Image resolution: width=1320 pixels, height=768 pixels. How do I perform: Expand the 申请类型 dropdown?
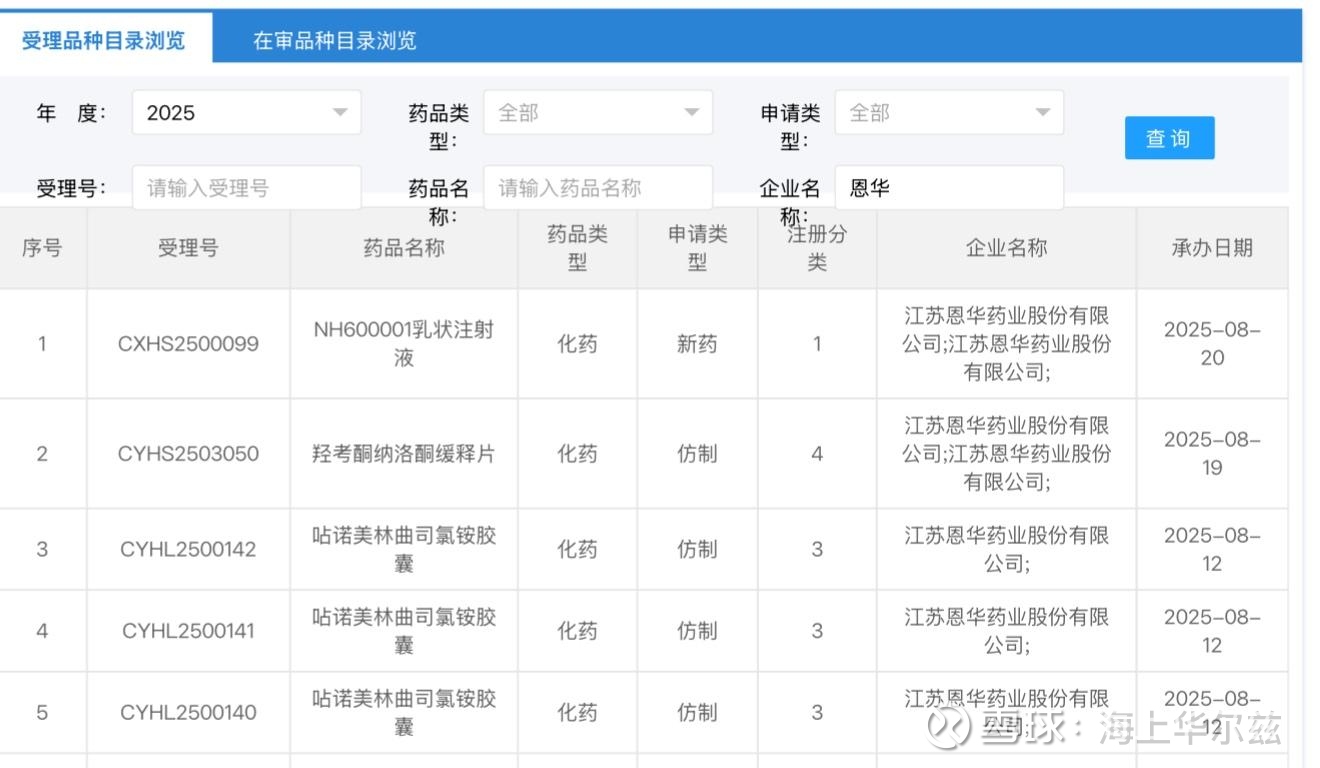tap(949, 113)
